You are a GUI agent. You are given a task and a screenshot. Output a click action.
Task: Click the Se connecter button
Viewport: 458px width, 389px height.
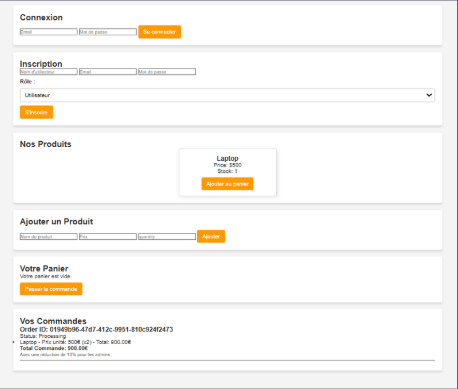tap(160, 32)
